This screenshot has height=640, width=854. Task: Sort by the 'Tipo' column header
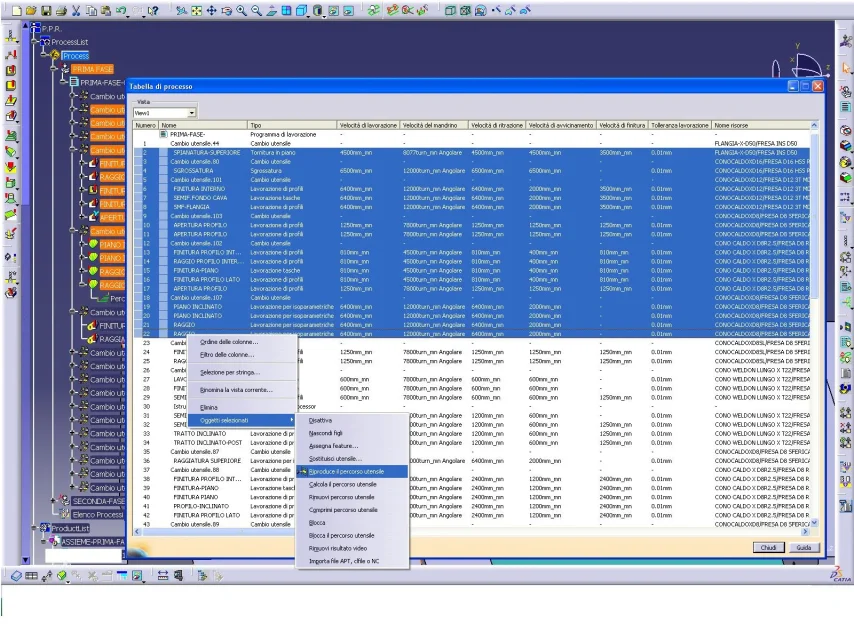[292, 125]
